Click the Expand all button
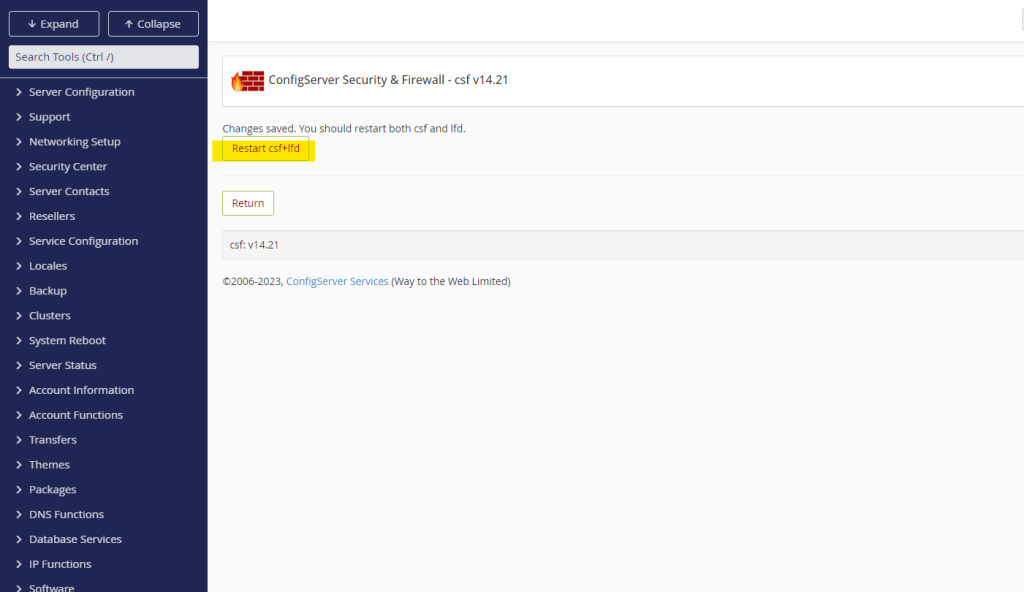This screenshot has width=1024, height=592. 54,24
